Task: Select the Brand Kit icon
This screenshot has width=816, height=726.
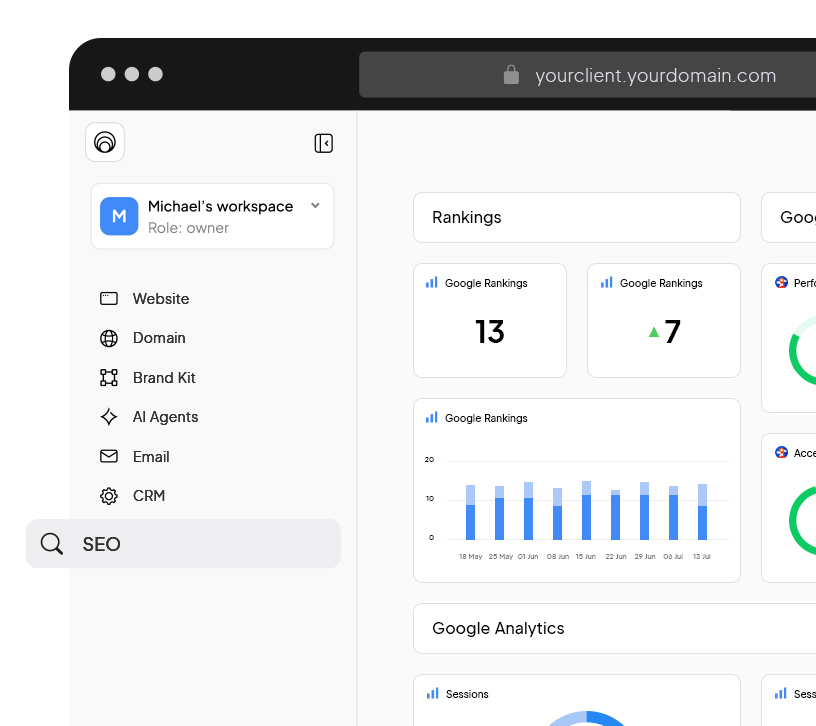Action: pos(109,378)
